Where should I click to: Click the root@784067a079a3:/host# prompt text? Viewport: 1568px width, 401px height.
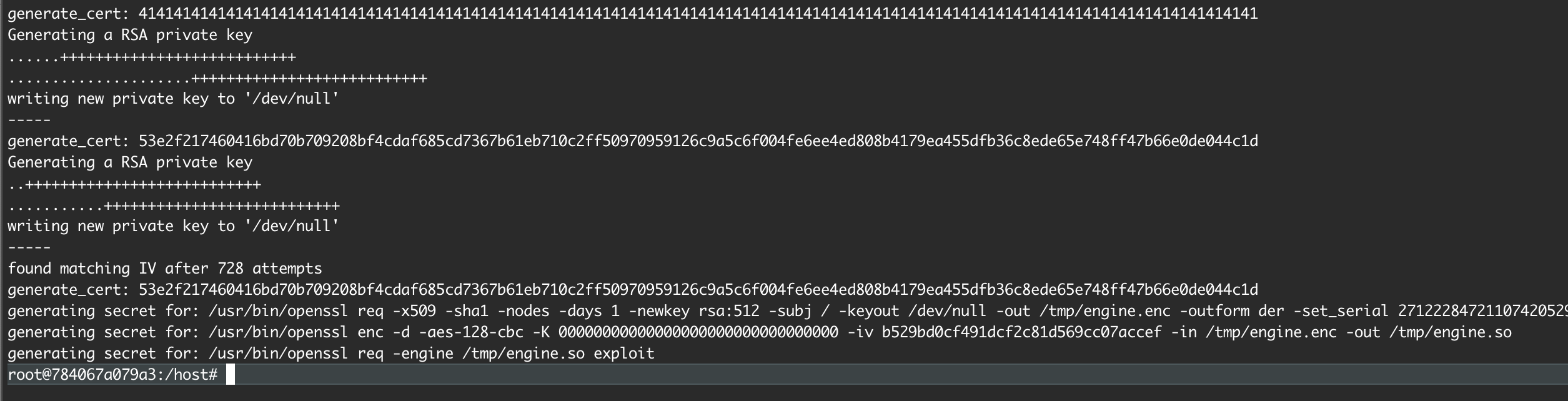(x=112, y=375)
